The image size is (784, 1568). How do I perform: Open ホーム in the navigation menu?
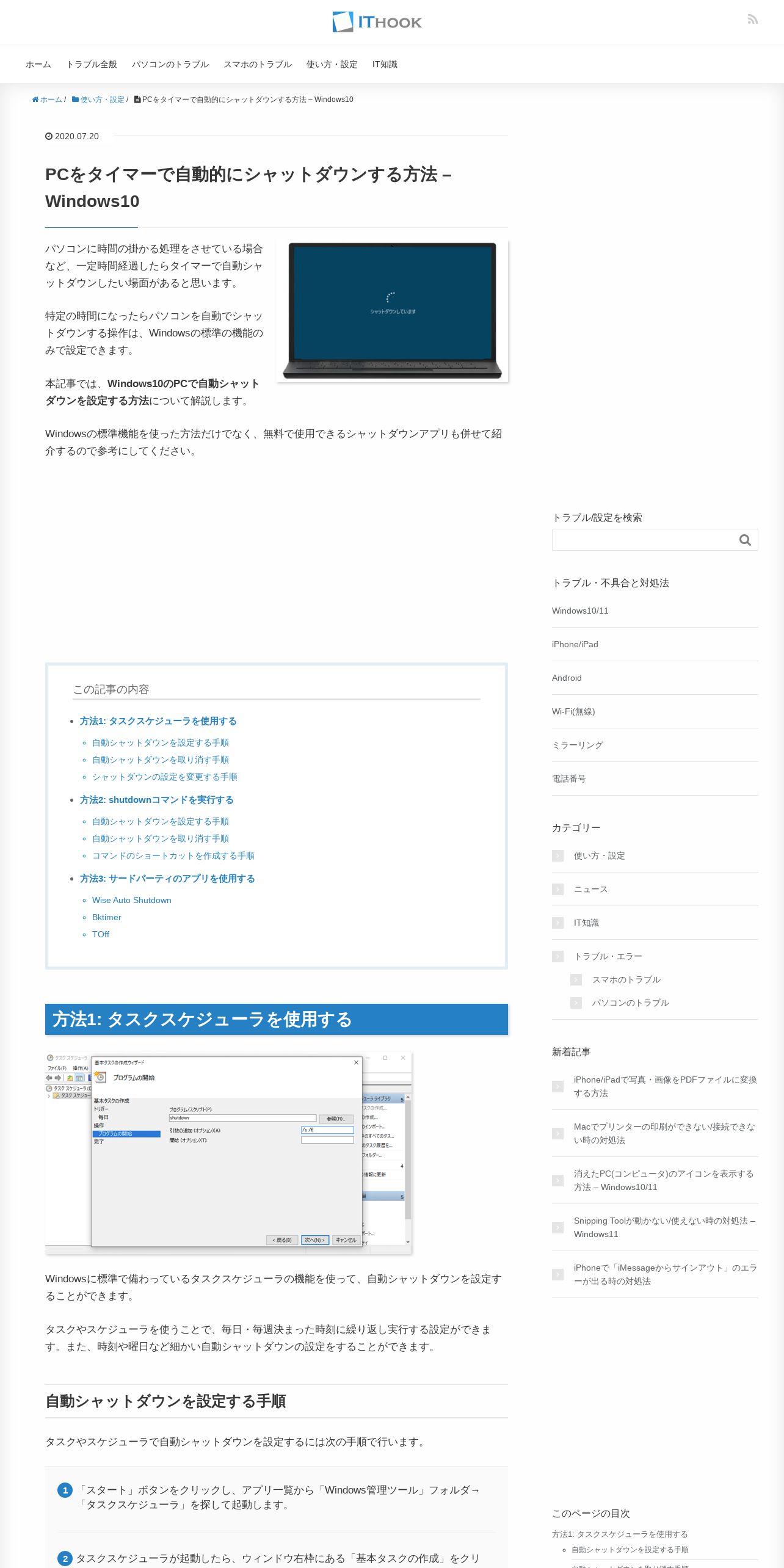tap(38, 64)
